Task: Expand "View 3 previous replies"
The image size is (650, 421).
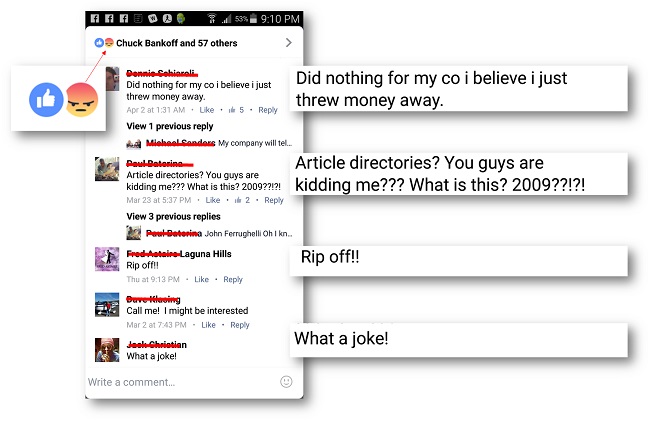Action: coord(174,217)
